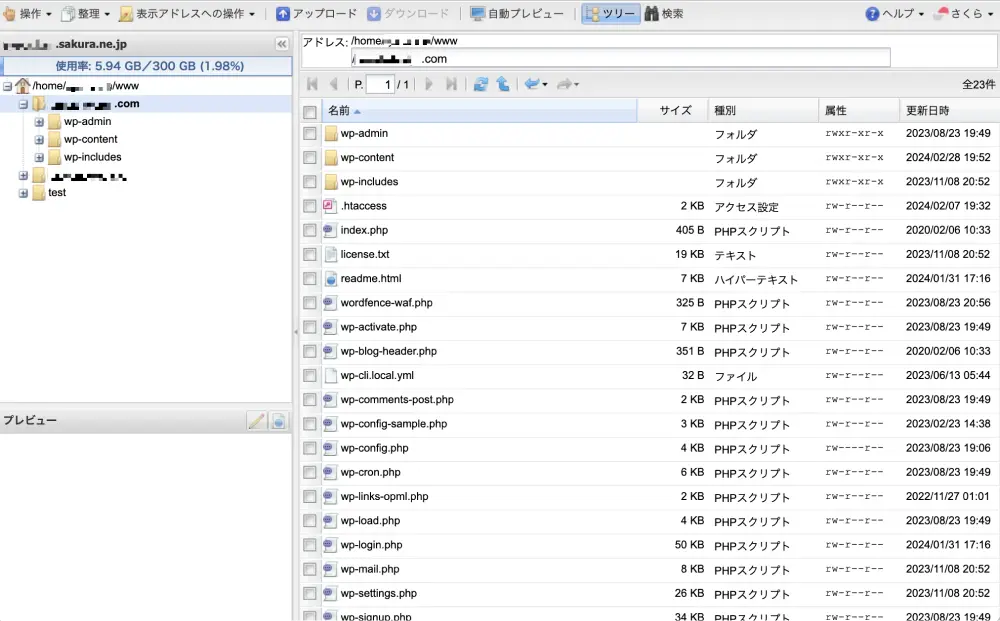This screenshot has width=1000, height=621.
Task: Open the back history dropdown arrow
Action: coord(545,85)
